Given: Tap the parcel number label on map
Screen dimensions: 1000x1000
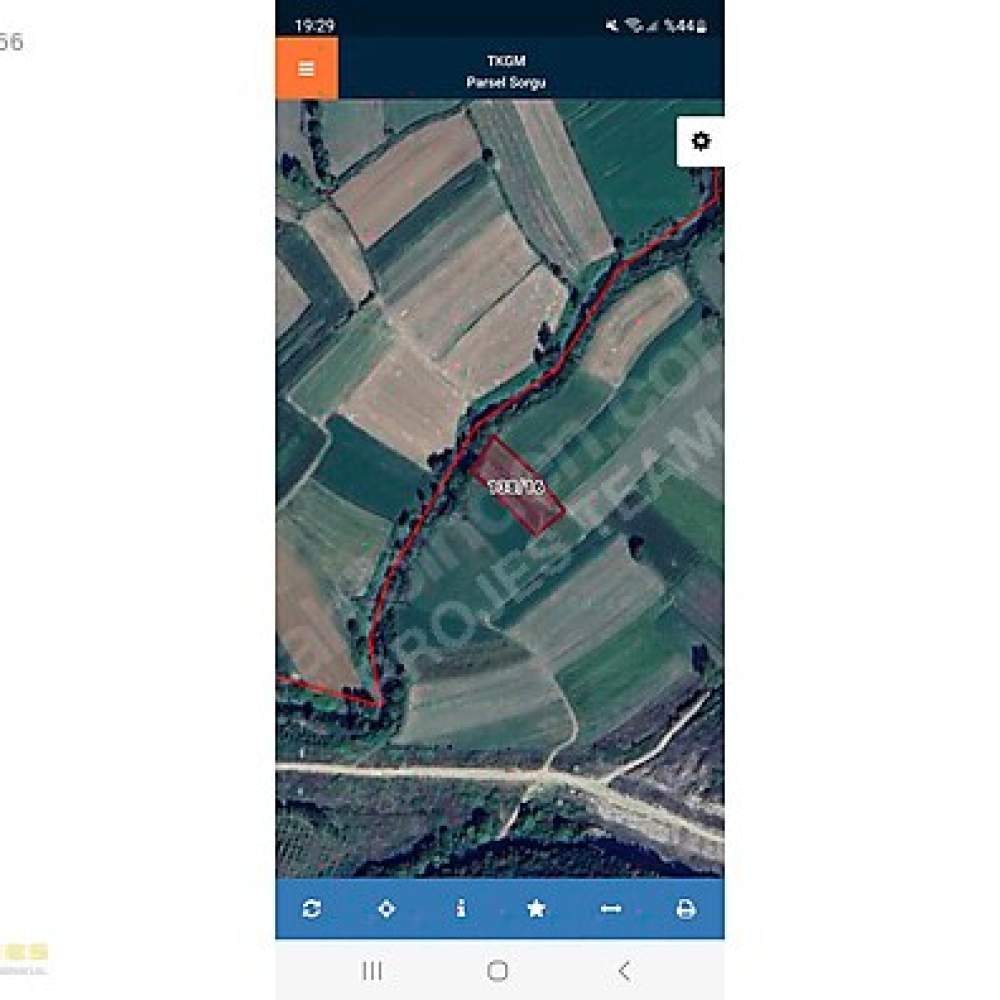Looking at the screenshot, I should click(517, 487).
